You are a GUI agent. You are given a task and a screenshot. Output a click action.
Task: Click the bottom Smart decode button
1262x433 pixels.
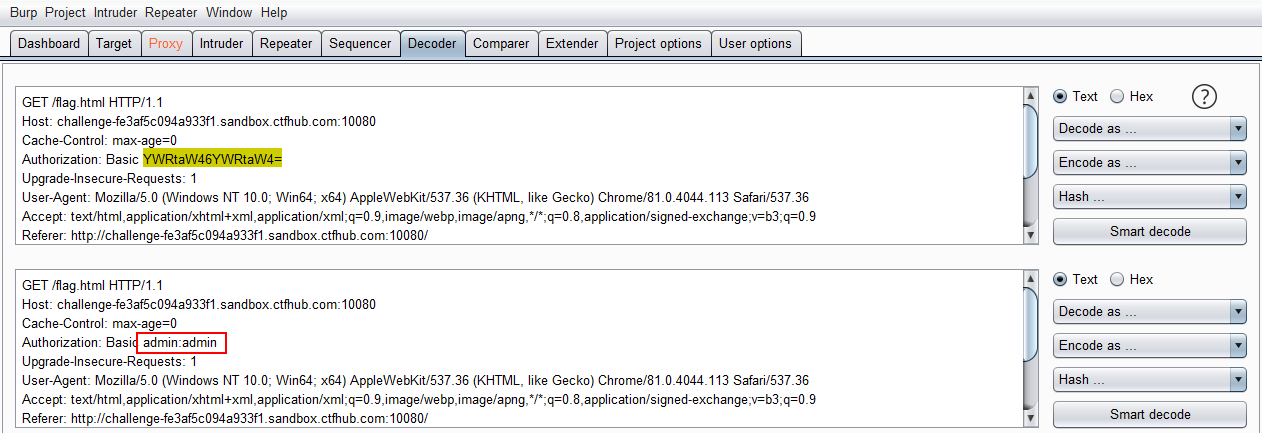click(1150, 414)
